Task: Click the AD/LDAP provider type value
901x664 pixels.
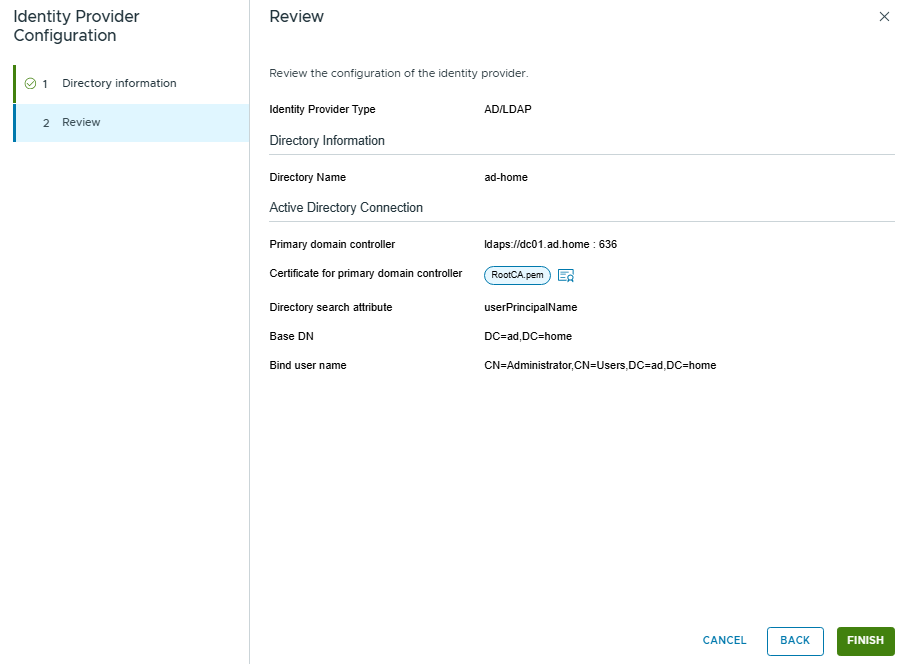Action: (x=508, y=109)
